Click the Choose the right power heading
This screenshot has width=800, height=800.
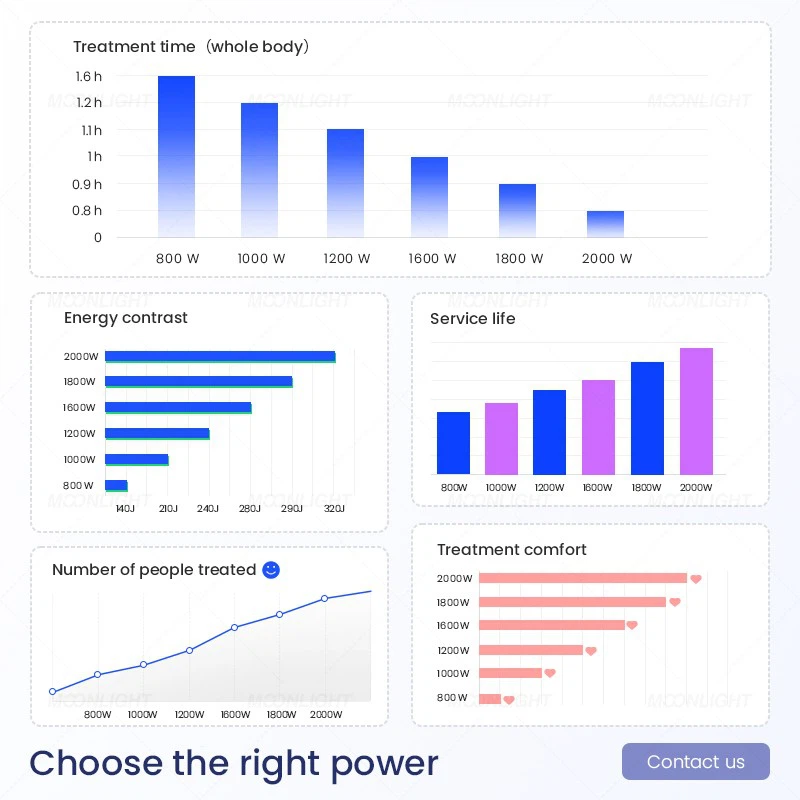234,764
